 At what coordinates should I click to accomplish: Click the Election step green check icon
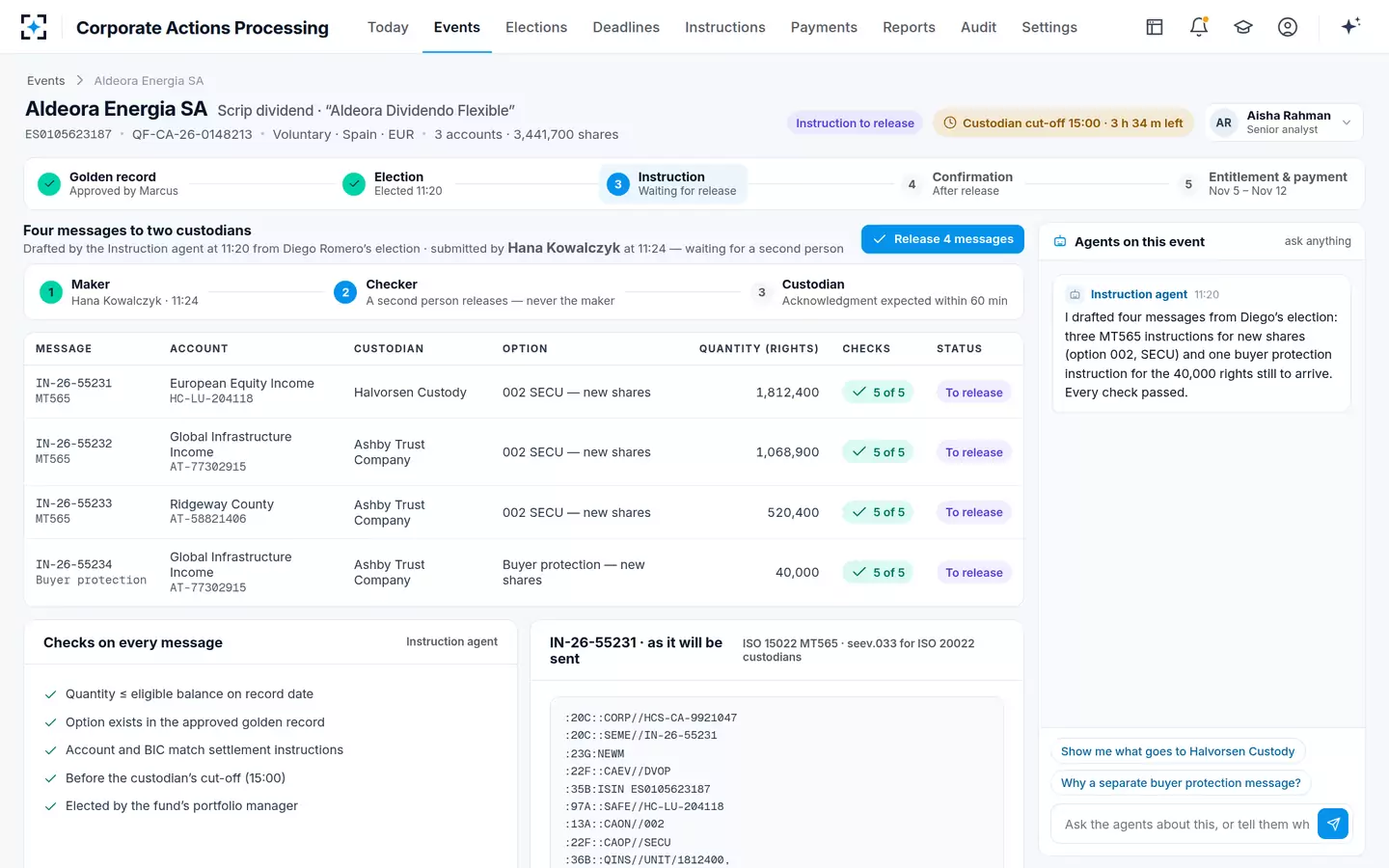pyautogui.click(x=354, y=183)
